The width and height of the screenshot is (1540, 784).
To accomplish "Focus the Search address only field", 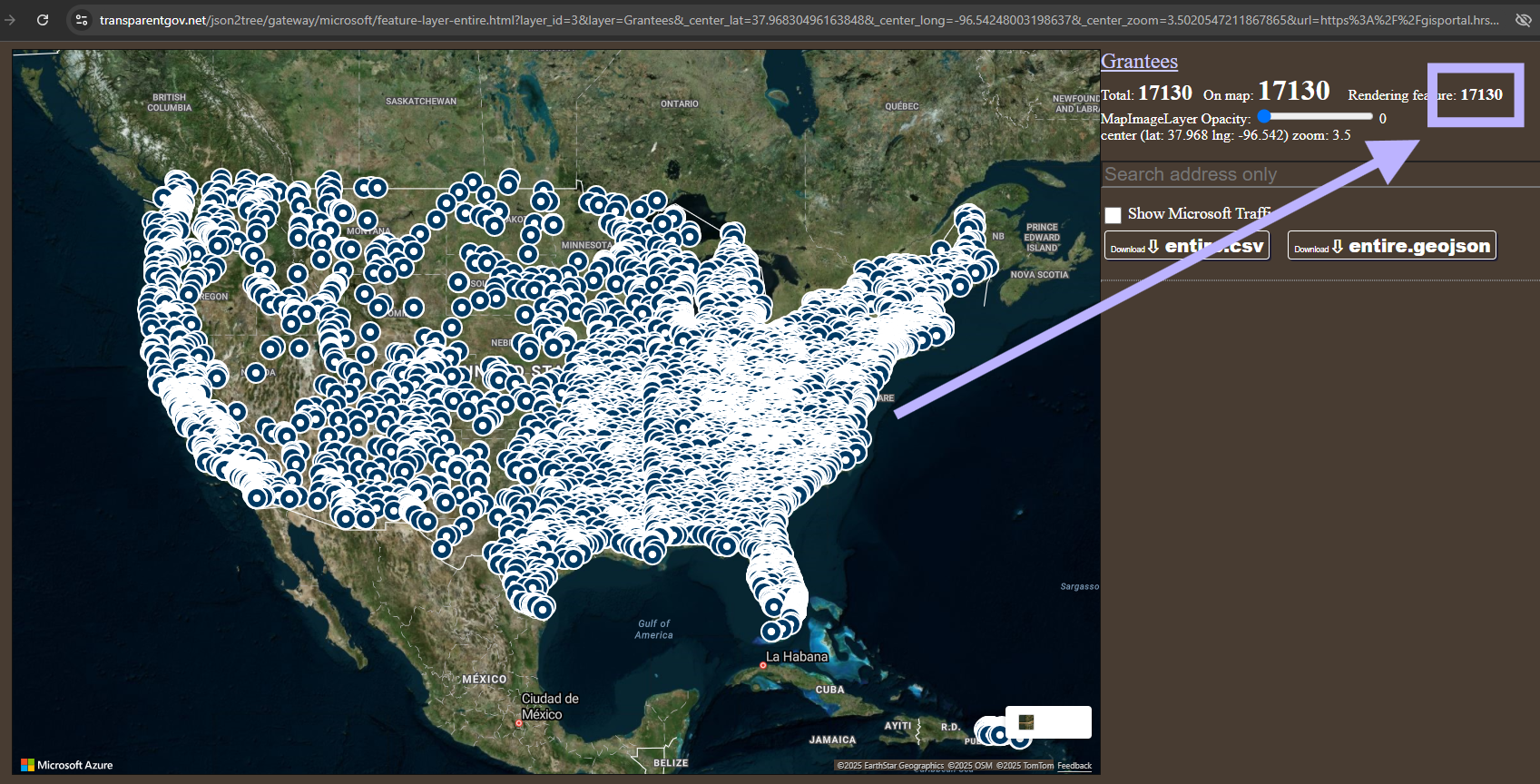I will click(x=1319, y=174).
